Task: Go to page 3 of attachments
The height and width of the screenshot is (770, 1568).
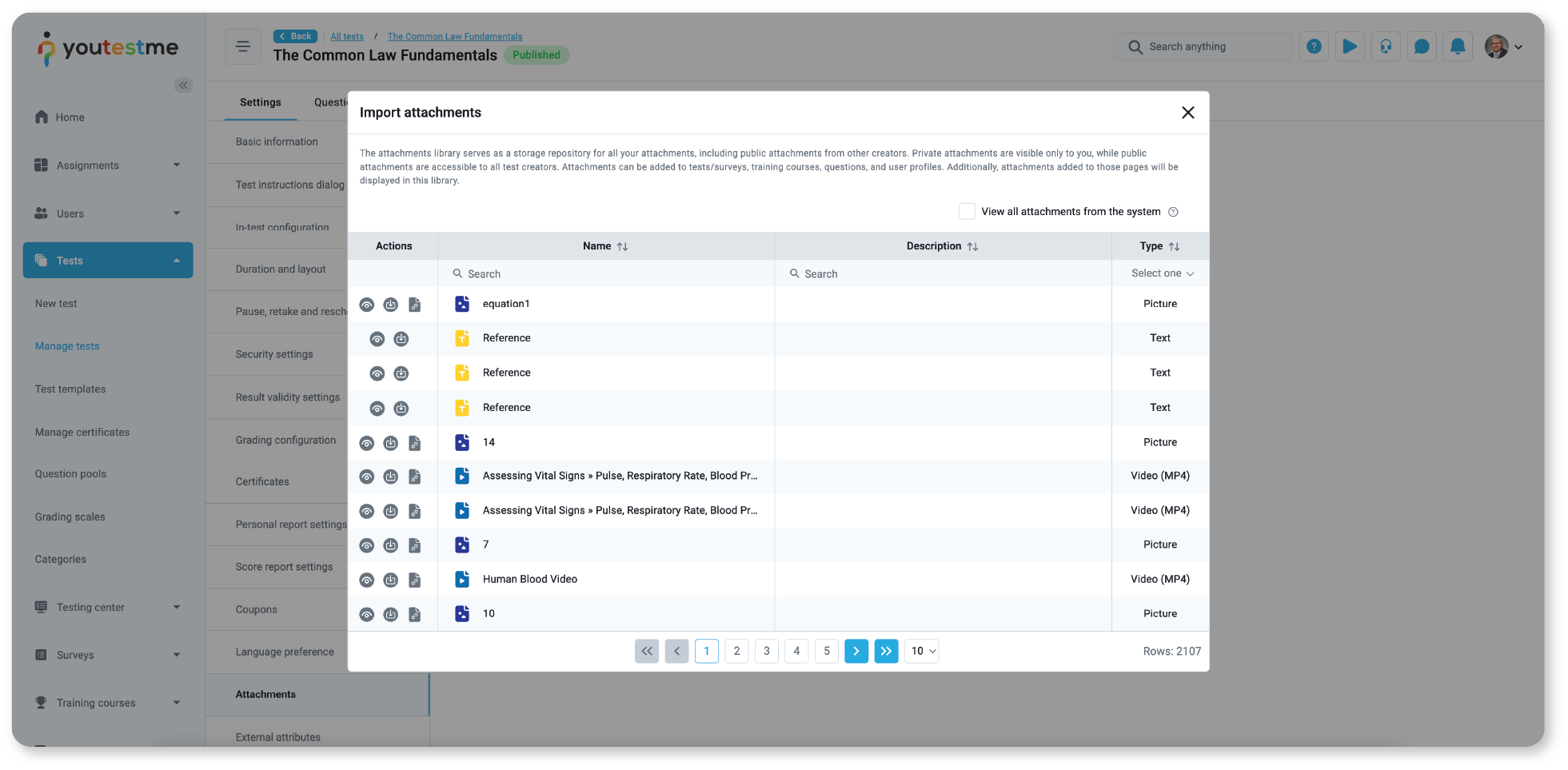Action: pyautogui.click(x=766, y=651)
